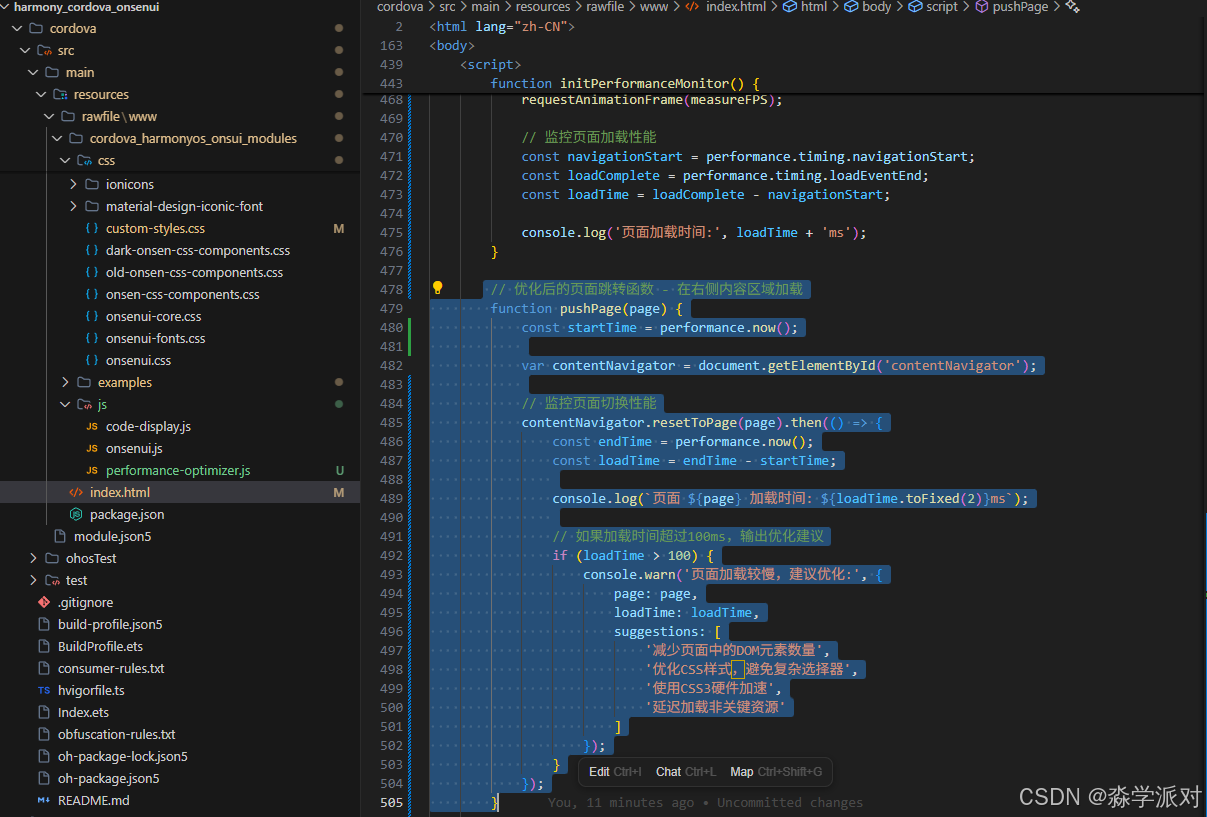This screenshot has height=817, width=1207.
Task: Open obfuscation-rules.txt file
Action: [116, 735]
